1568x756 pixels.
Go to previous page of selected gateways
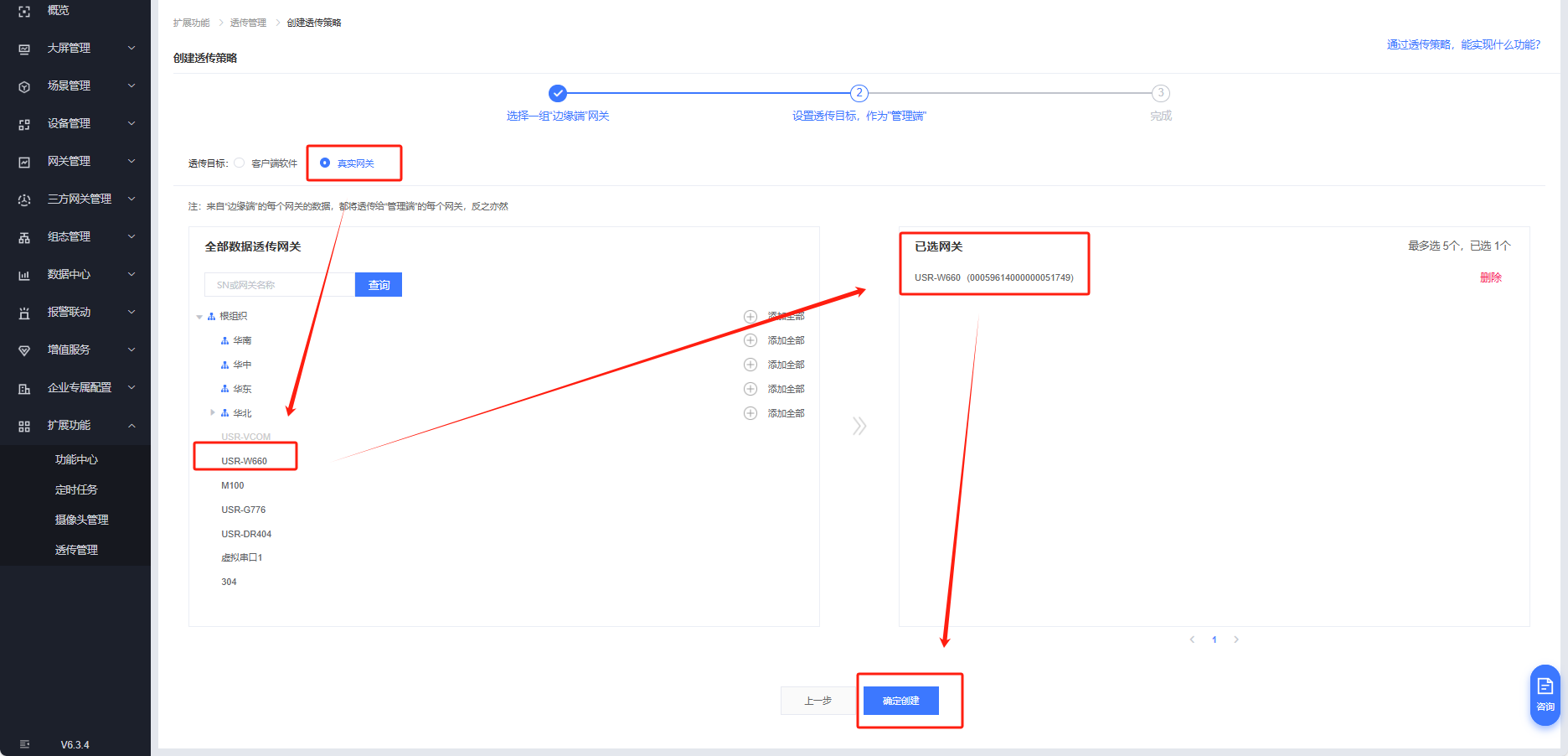[1192, 639]
